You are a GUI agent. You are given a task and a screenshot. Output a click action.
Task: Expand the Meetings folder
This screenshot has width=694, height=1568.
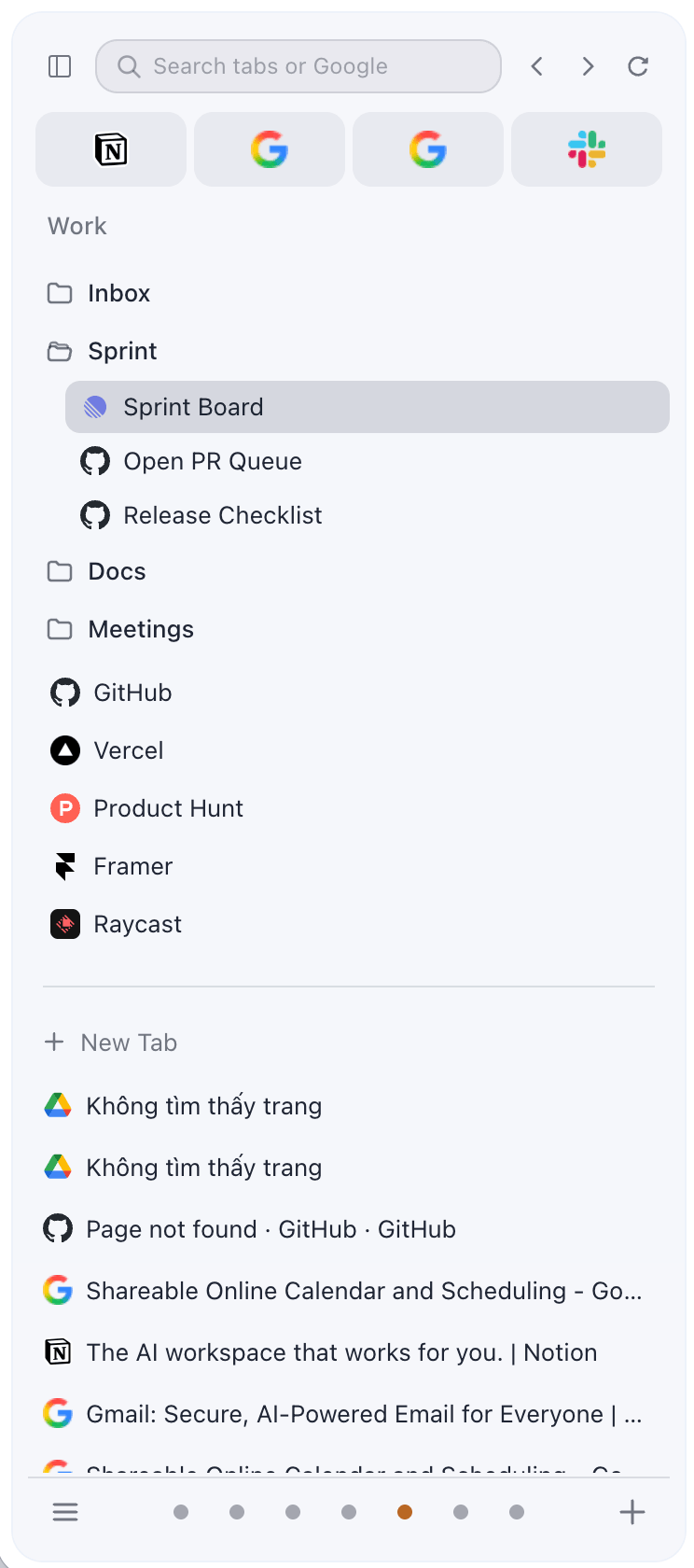coord(140,629)
